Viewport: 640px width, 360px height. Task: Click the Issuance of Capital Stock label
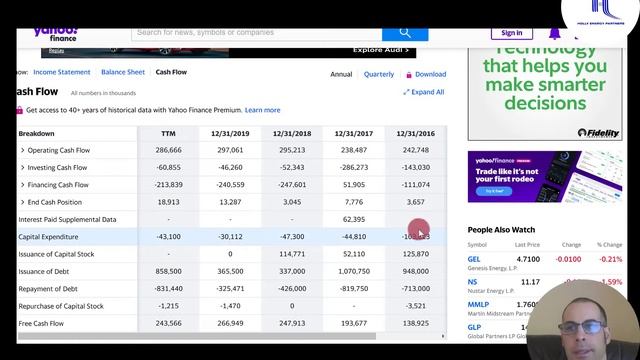[x=56, y=254]
